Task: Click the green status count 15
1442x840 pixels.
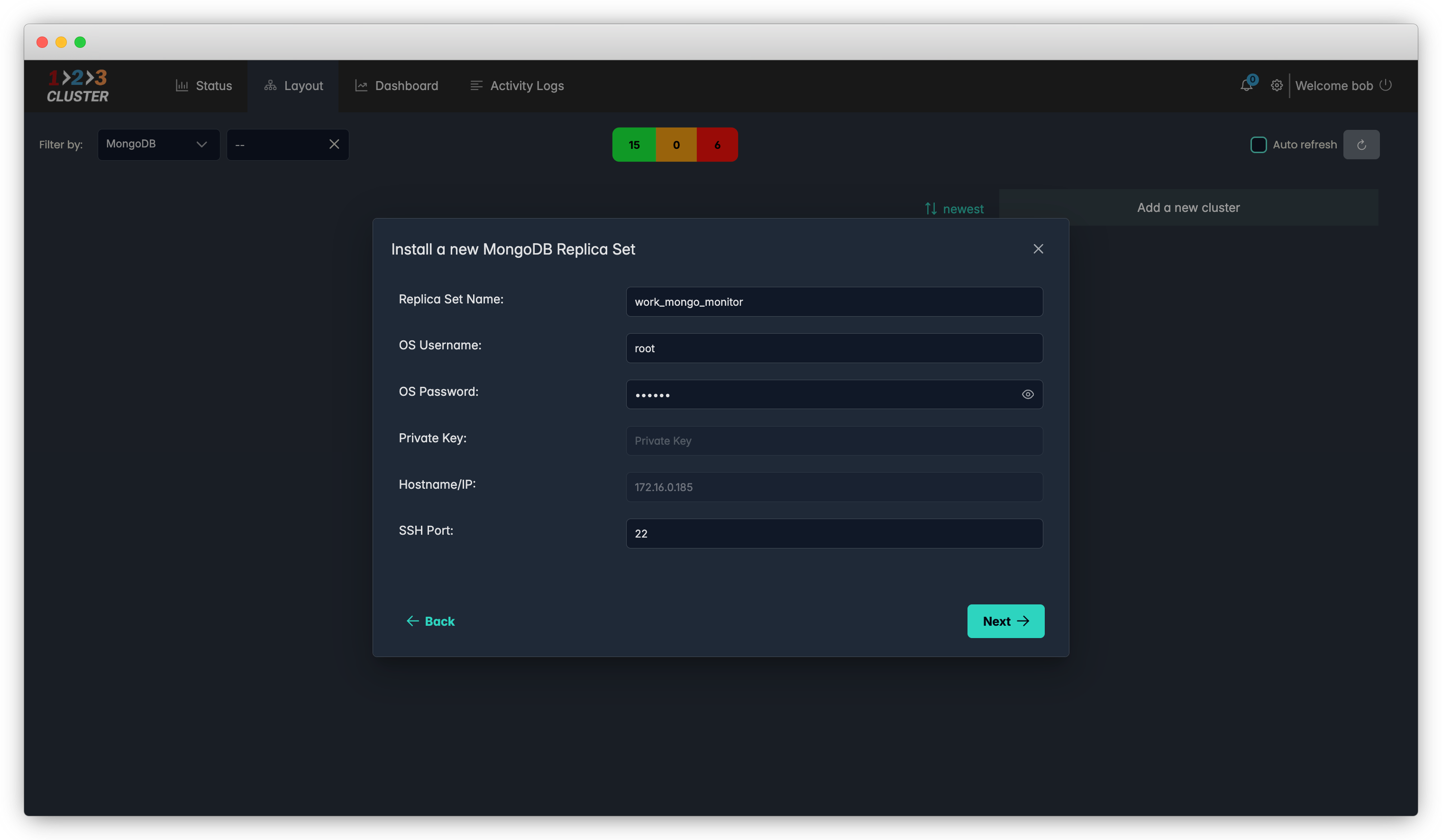Action: coord(634,145)
